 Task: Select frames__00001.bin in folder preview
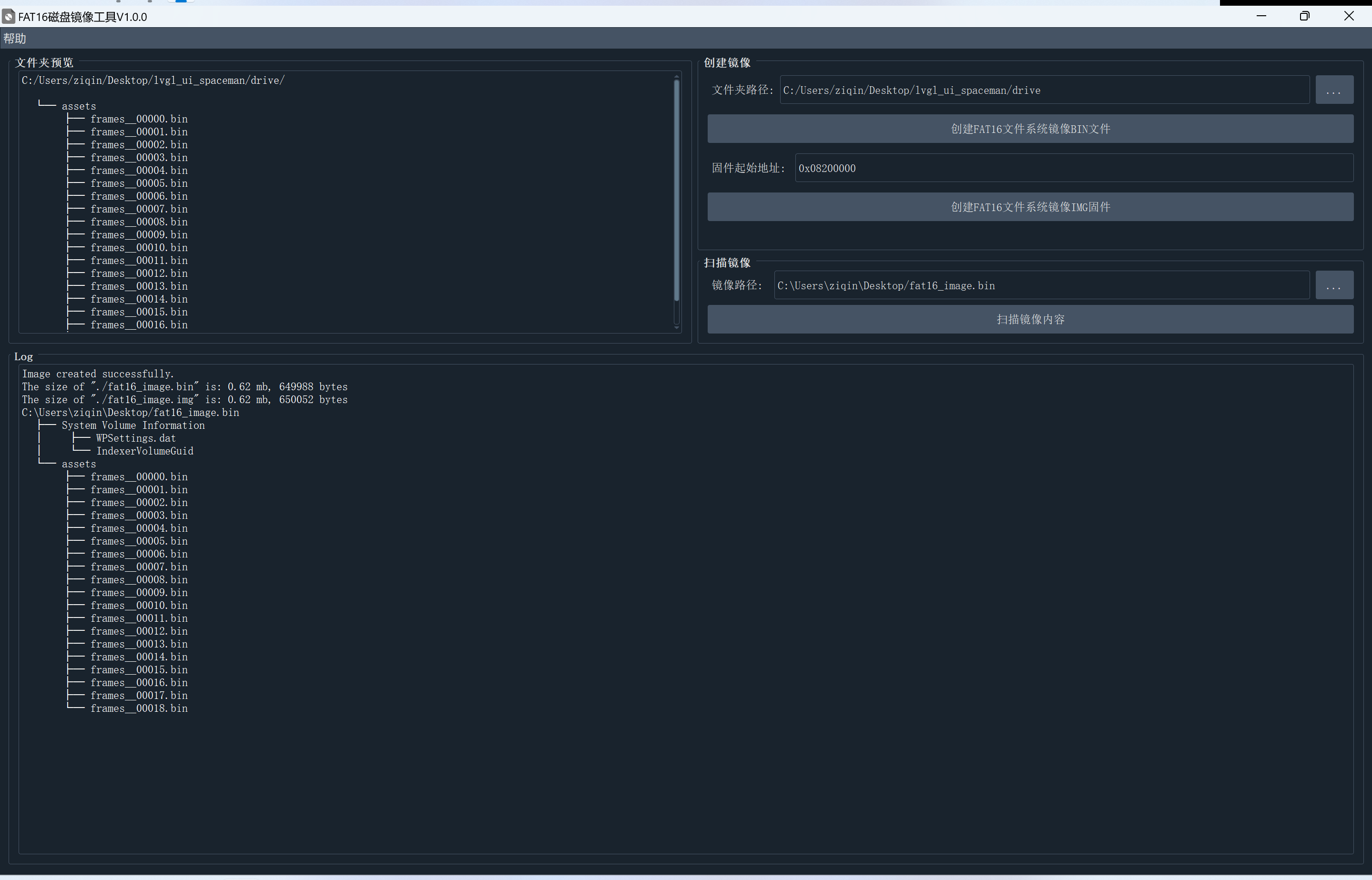139,132
